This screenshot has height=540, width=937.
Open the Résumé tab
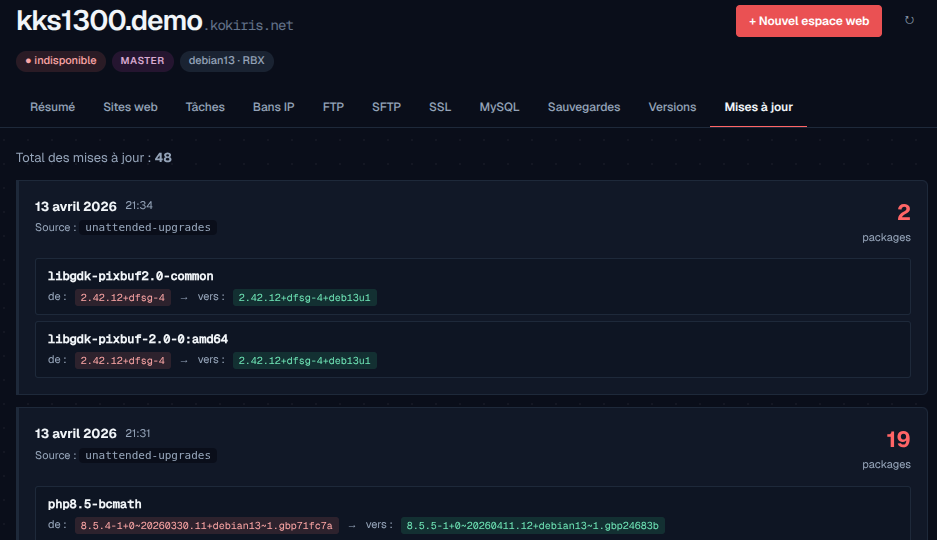coord(53,107)
